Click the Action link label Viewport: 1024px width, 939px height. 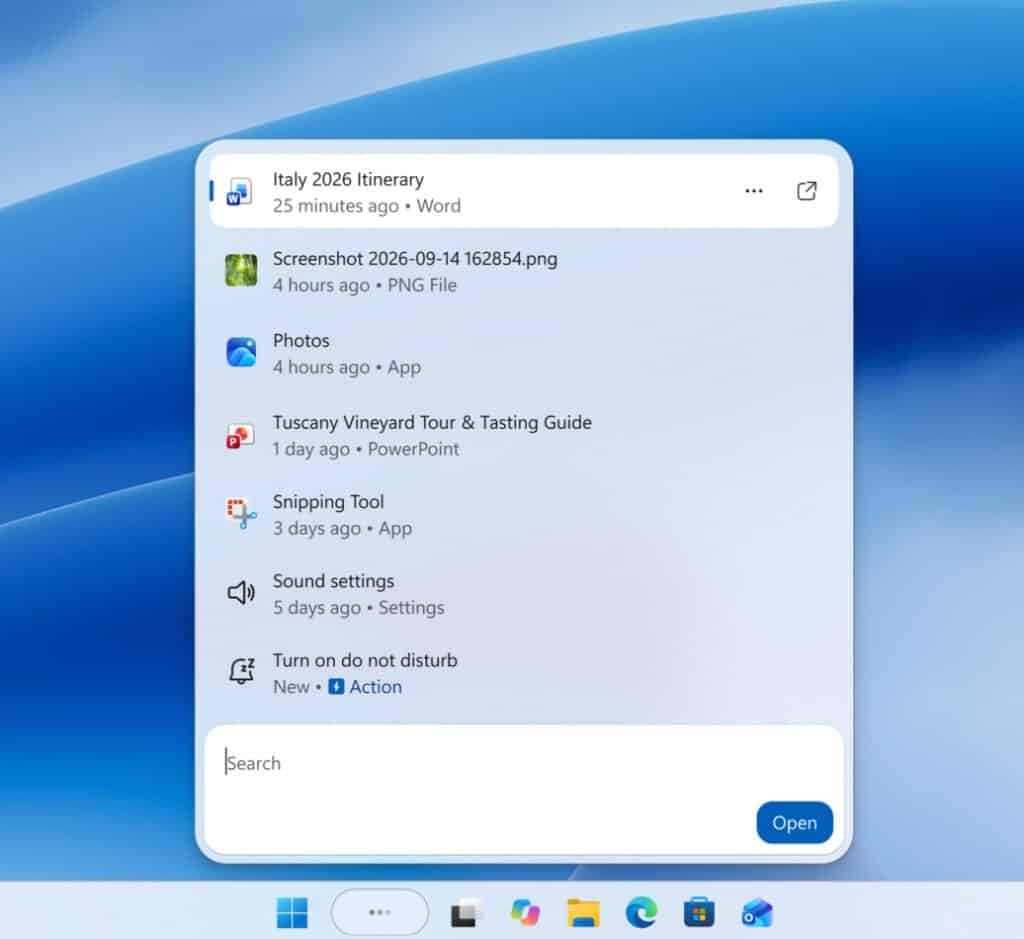376,687
